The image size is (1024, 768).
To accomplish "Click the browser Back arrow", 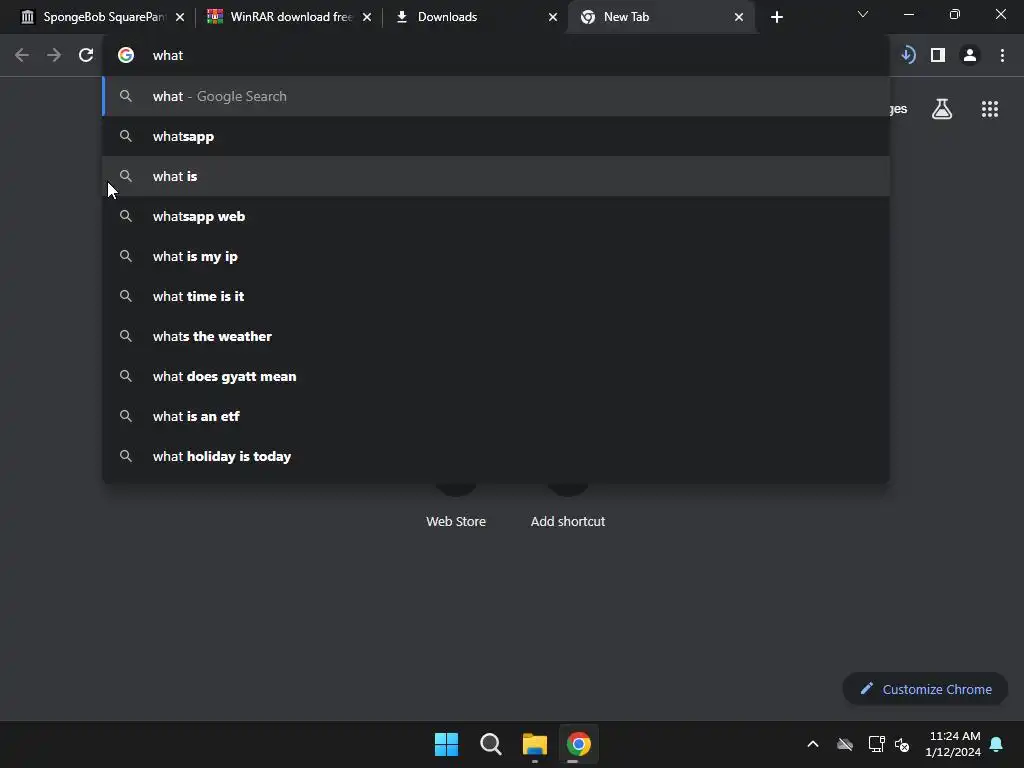I will [22, 56].
